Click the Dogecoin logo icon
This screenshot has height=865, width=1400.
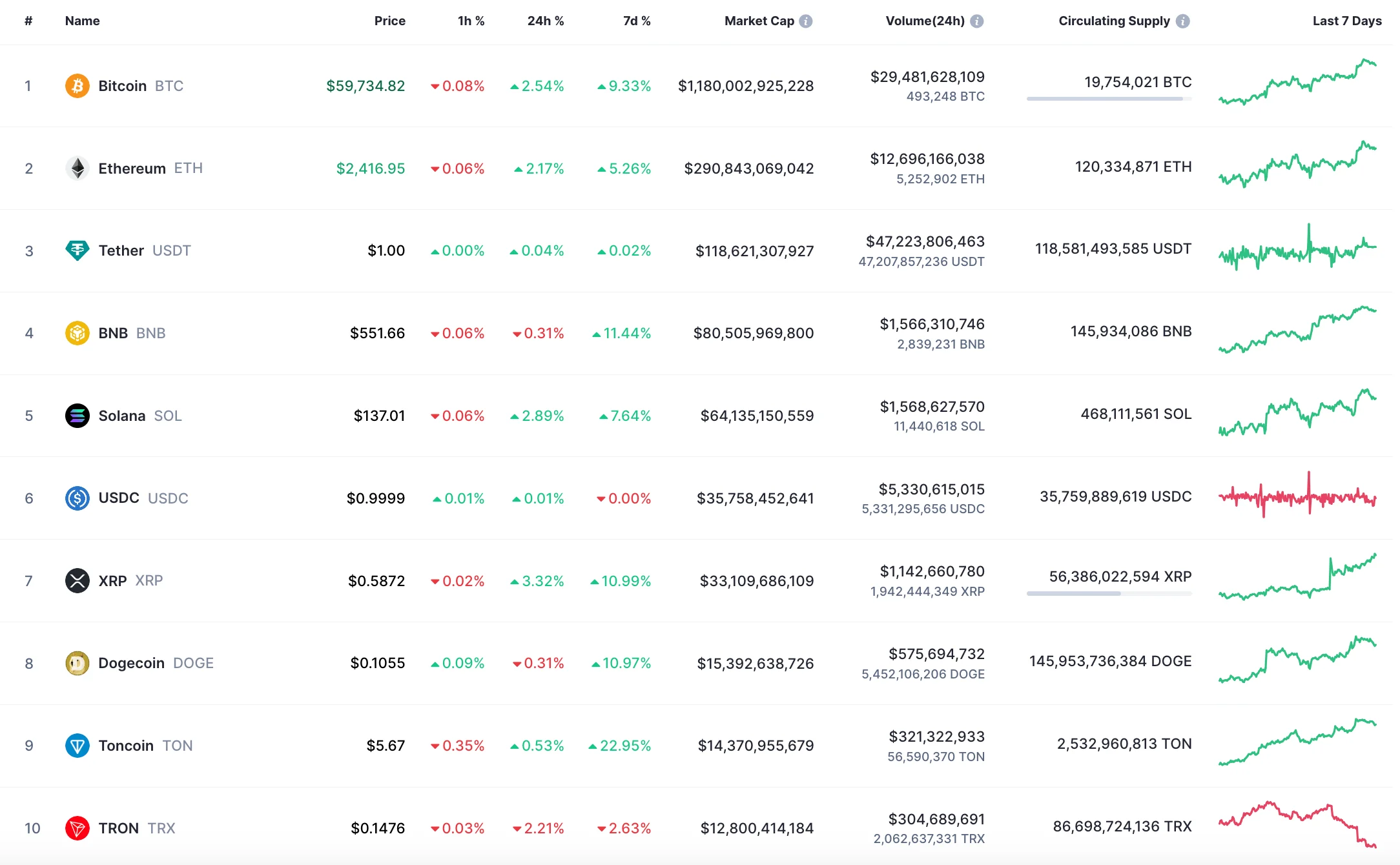[77, 663]
